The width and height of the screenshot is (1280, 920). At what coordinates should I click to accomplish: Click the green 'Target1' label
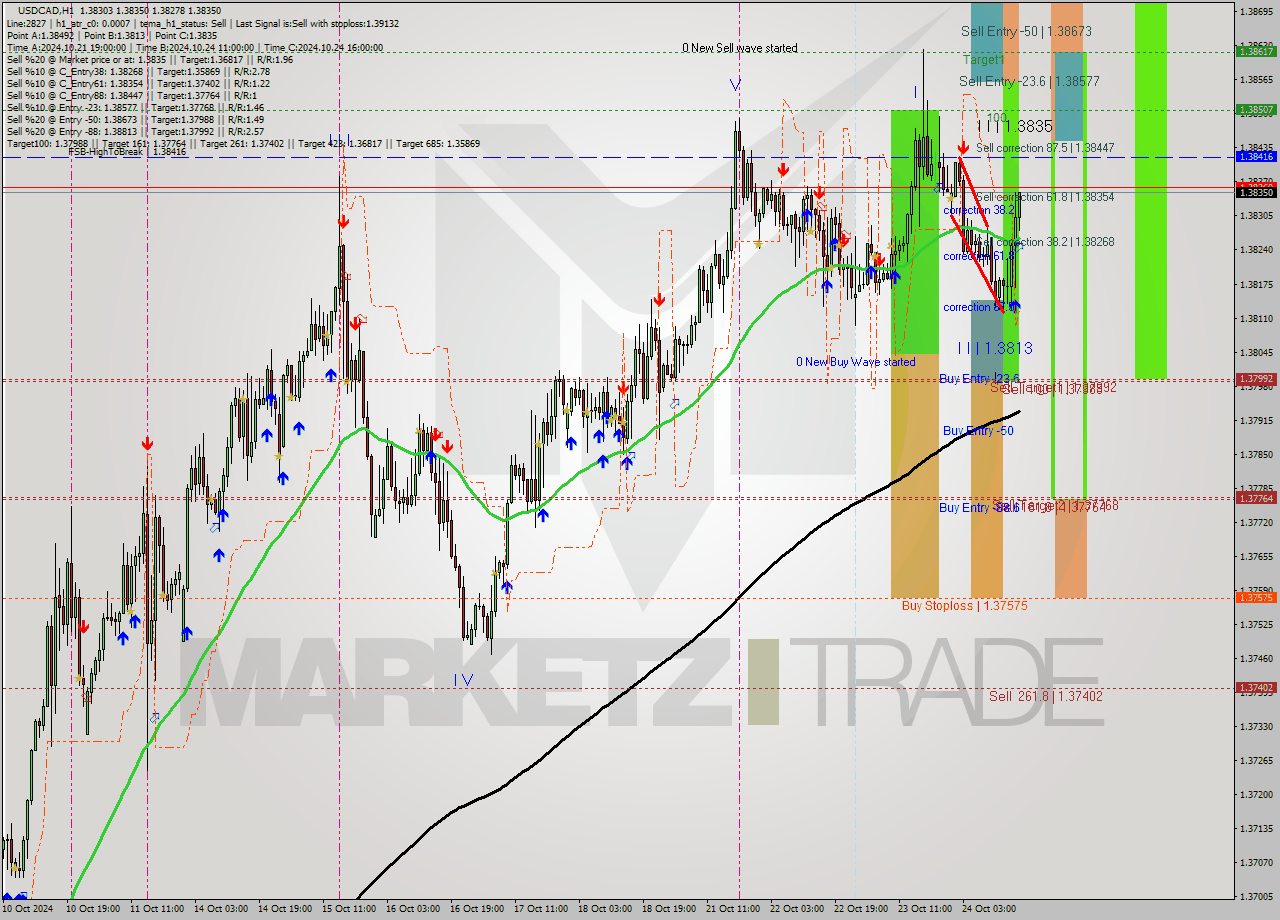pyautogui.click(x=983, y=60)
